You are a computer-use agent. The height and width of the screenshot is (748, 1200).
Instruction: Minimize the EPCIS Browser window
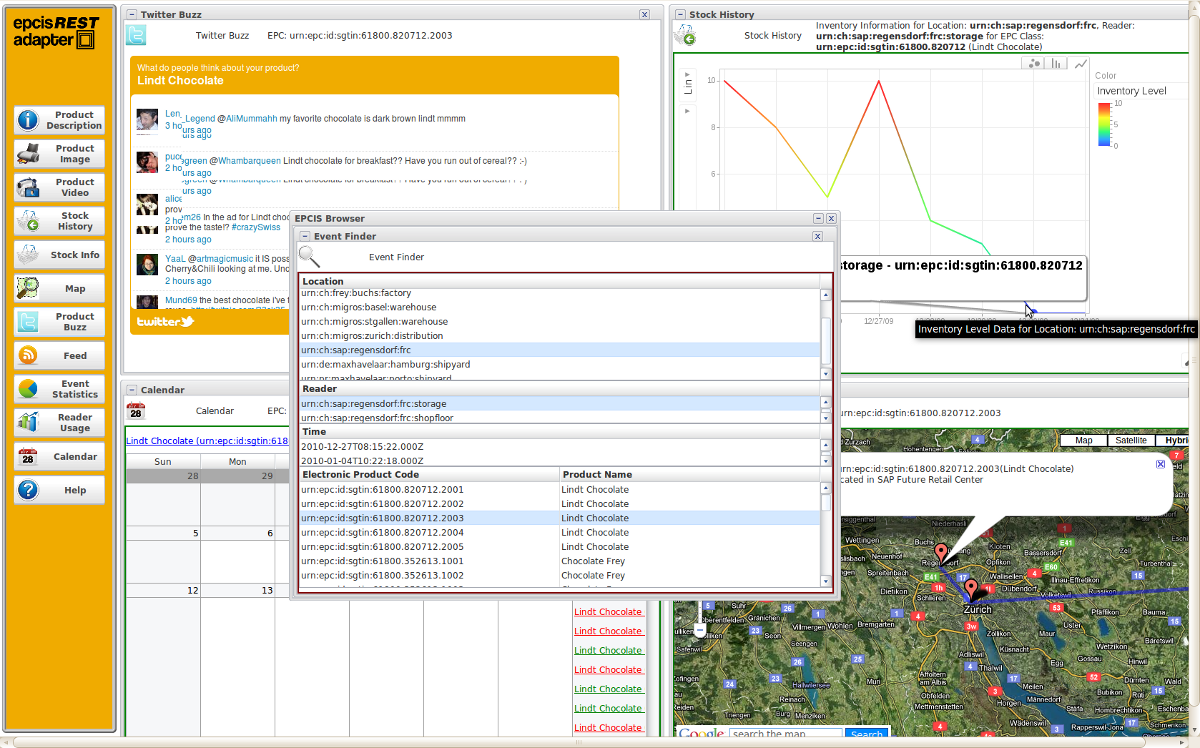[x=818, y=218]
